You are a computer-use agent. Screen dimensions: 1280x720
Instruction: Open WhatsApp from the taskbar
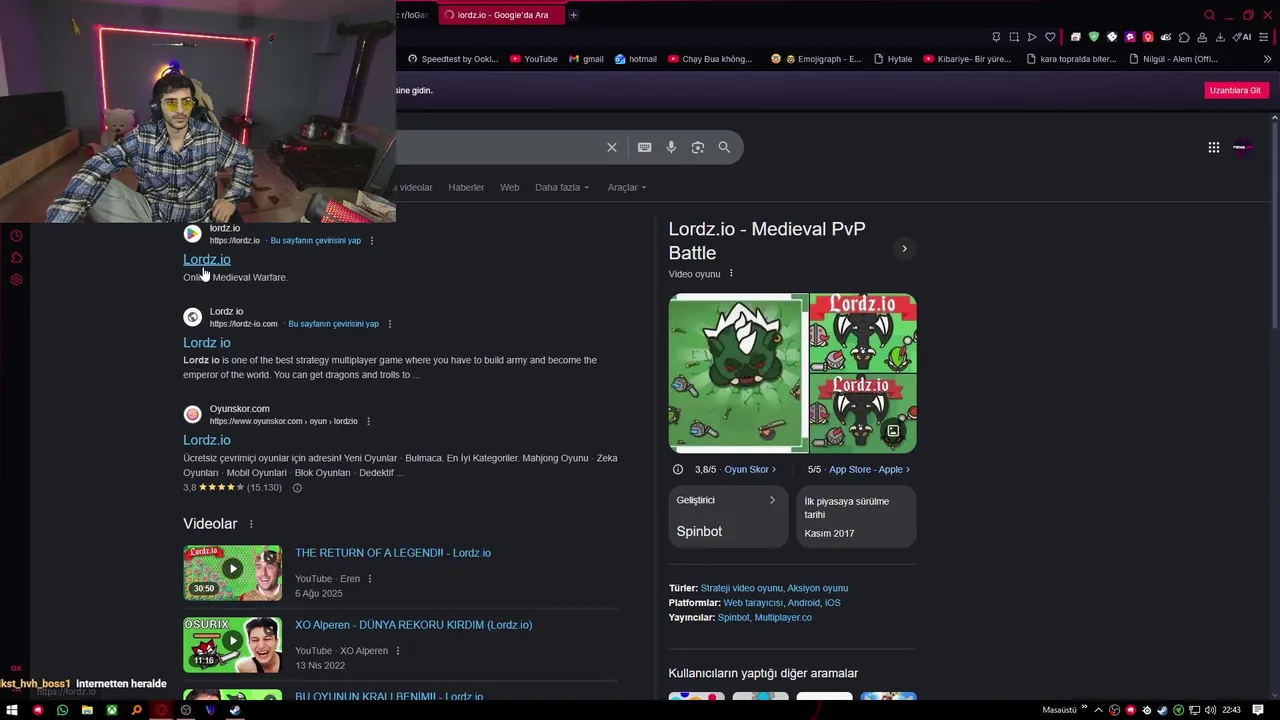tap(62, 710)
